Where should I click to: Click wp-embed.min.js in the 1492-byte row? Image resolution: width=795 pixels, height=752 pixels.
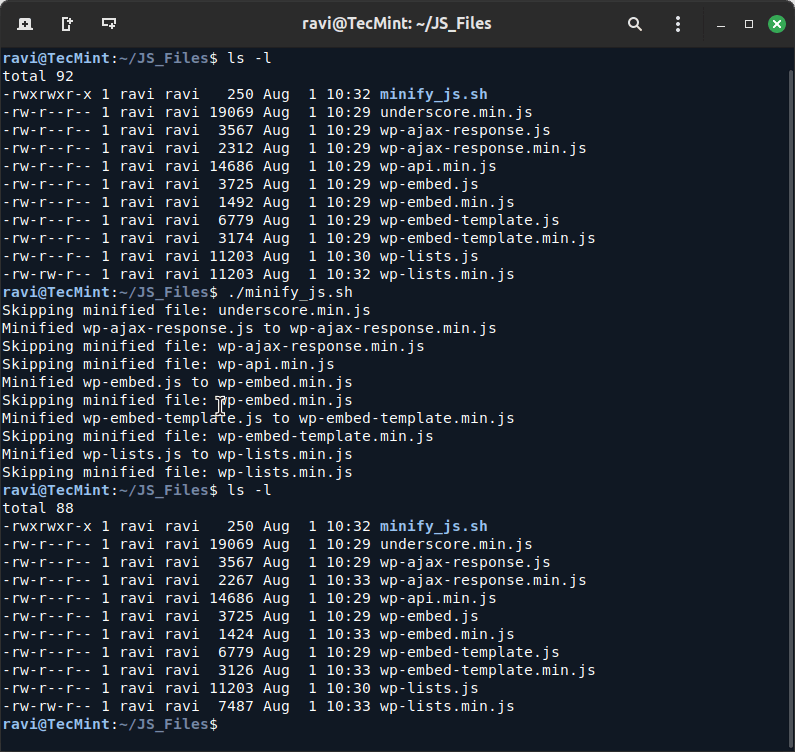pos(447,202)
